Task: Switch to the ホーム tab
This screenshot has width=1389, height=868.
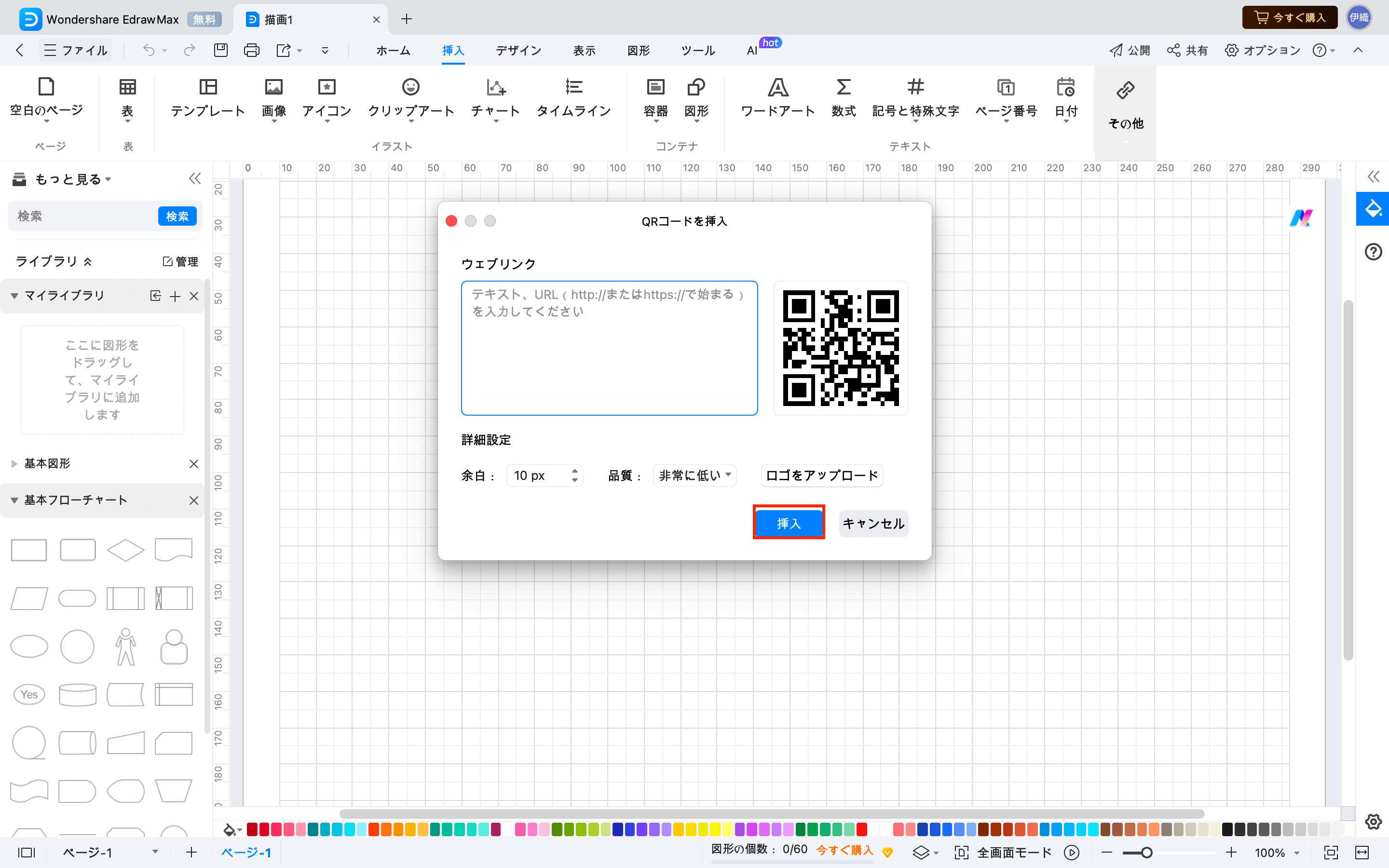Action: [393, 51]
